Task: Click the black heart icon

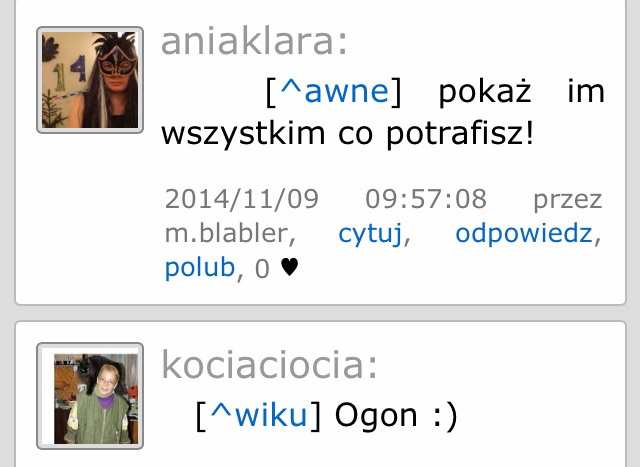Action: pyautogui.click(x=290, y=268)
